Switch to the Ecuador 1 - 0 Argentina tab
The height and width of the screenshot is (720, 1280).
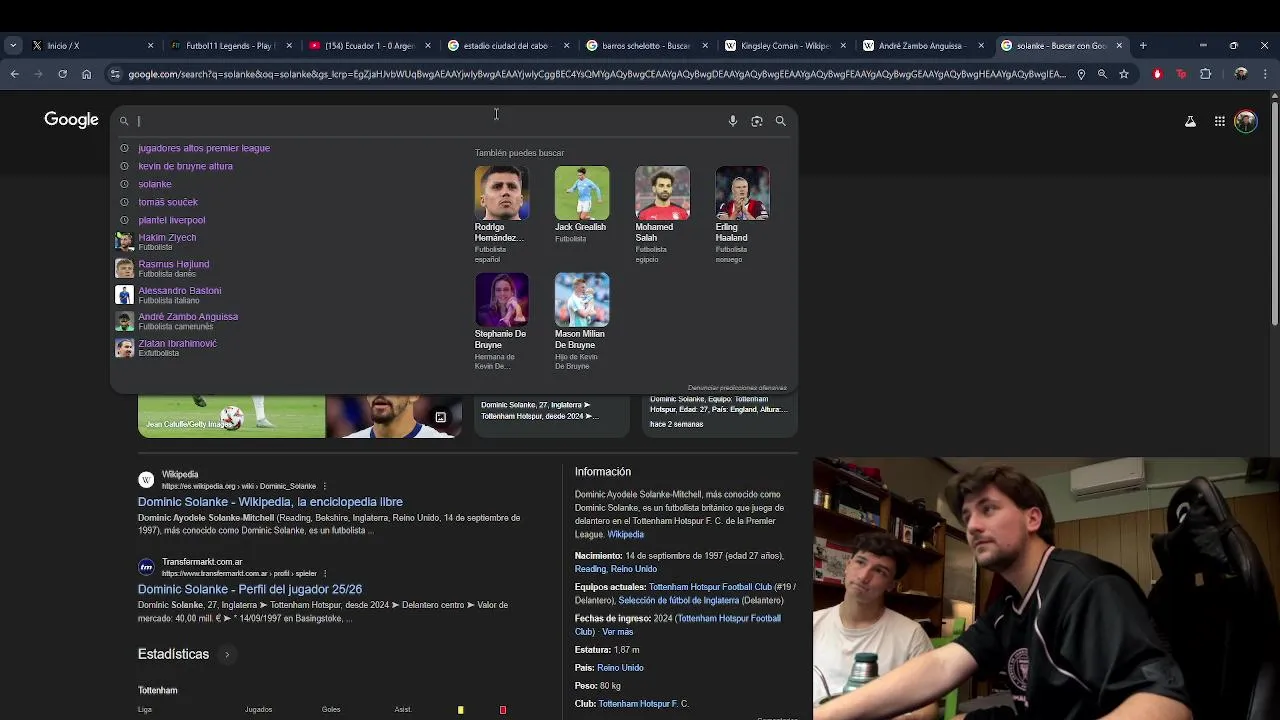[x=369, y=45]
